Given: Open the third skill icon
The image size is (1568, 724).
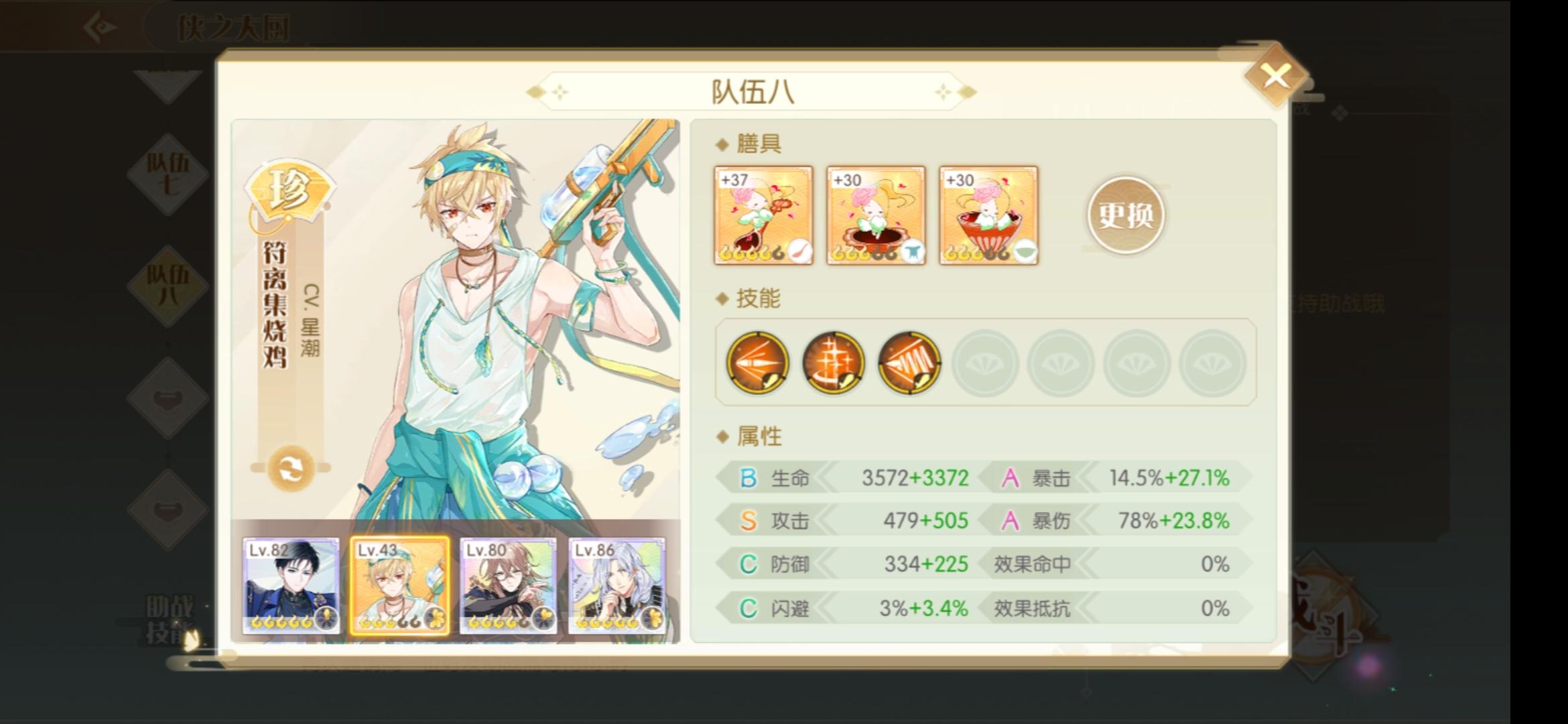Looking at the screenshot, I should (909, 363).
